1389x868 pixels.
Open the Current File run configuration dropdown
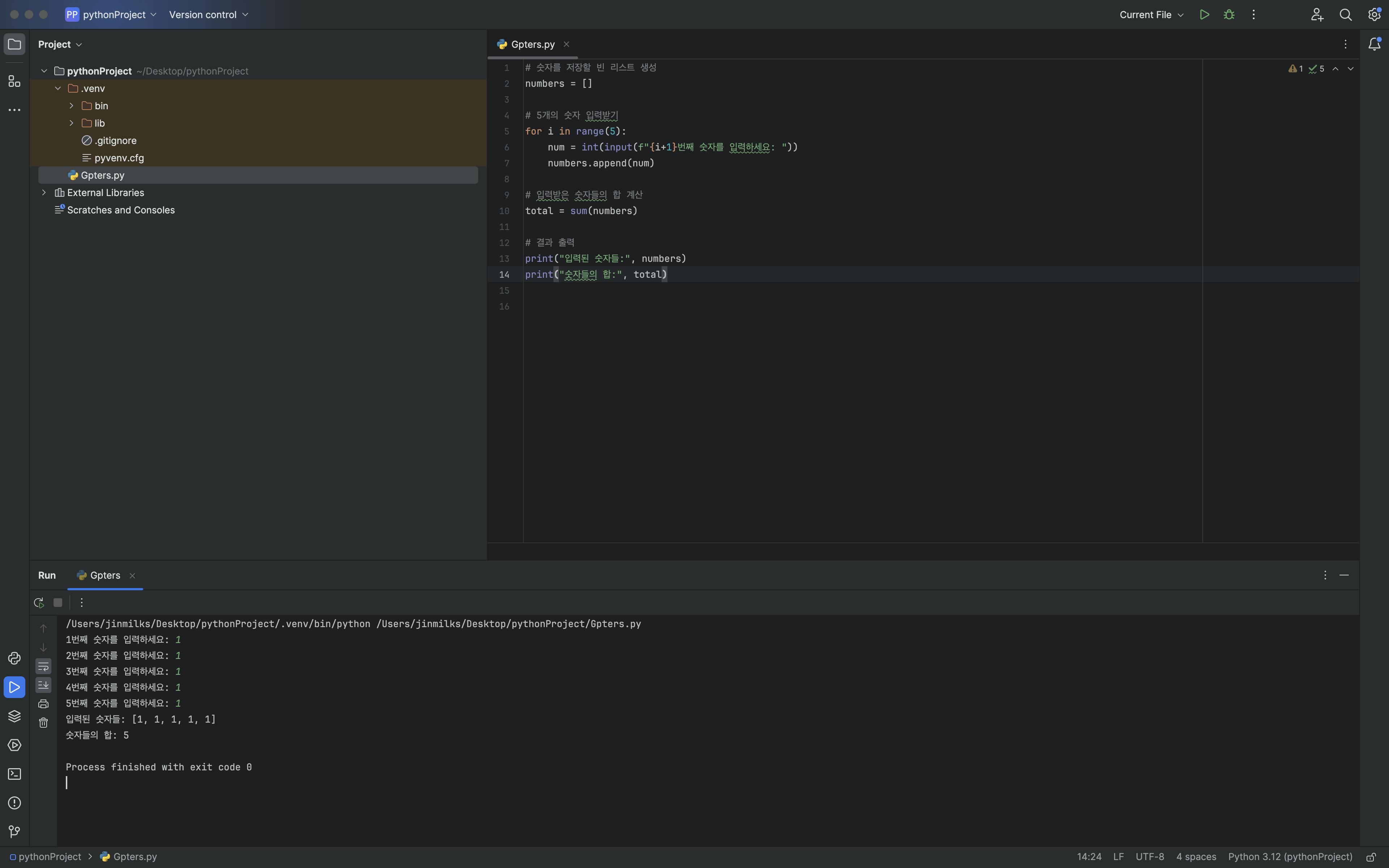[1151, 15]
